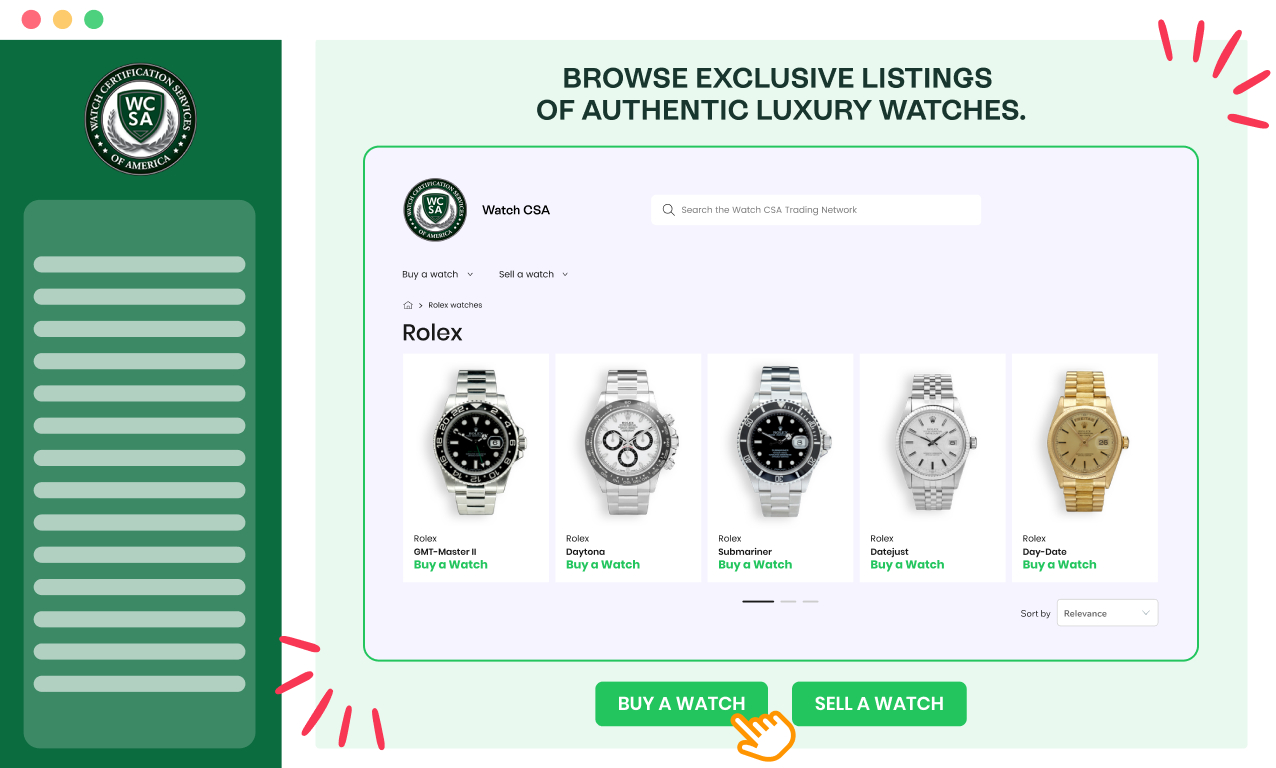Click the search magnifier icon
This screenshot has width=1276, height=768.
tap(668, 210)
